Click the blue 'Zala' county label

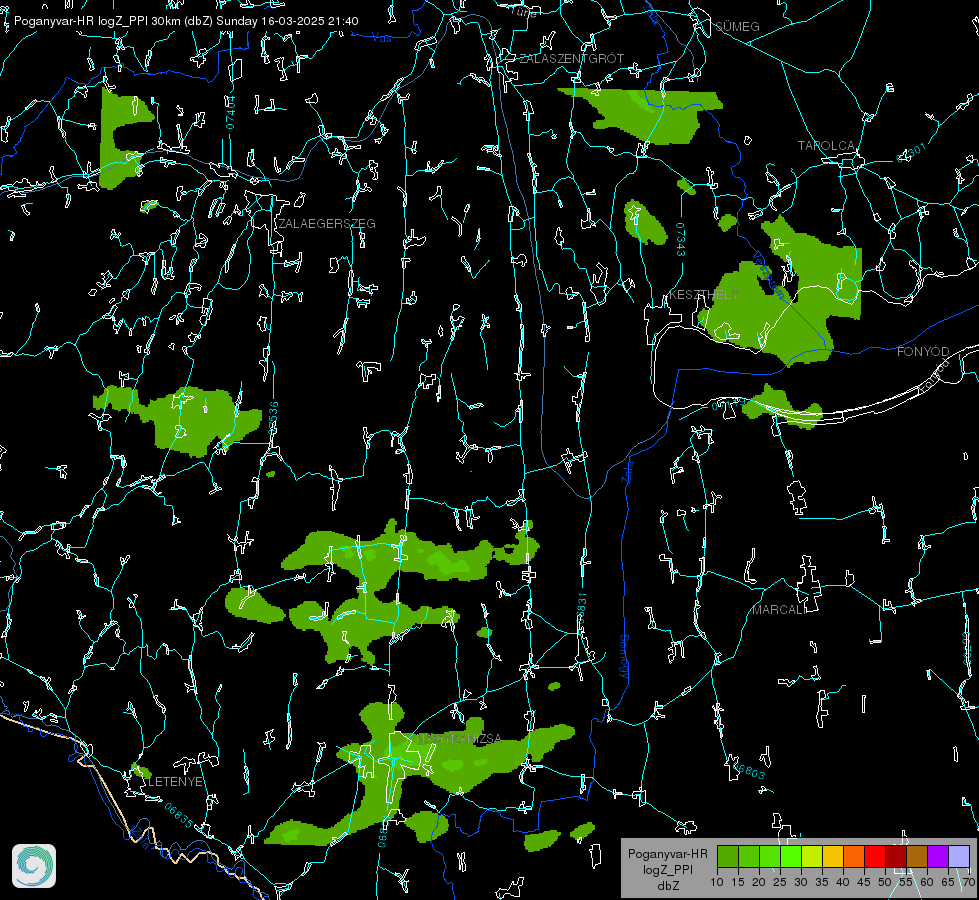[x=627, y=470]
